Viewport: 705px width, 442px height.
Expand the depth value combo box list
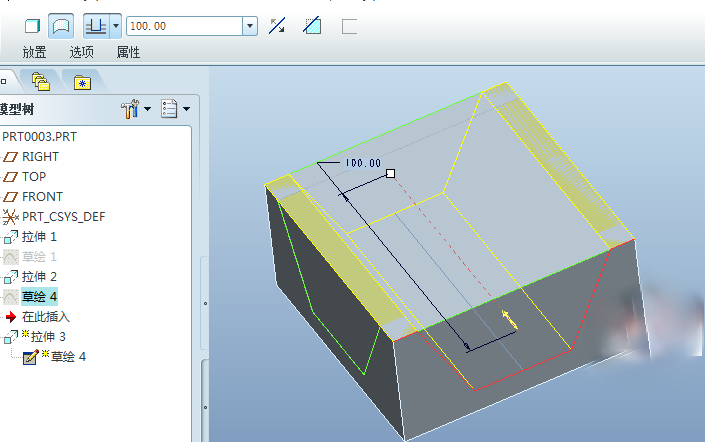point(250,26)
